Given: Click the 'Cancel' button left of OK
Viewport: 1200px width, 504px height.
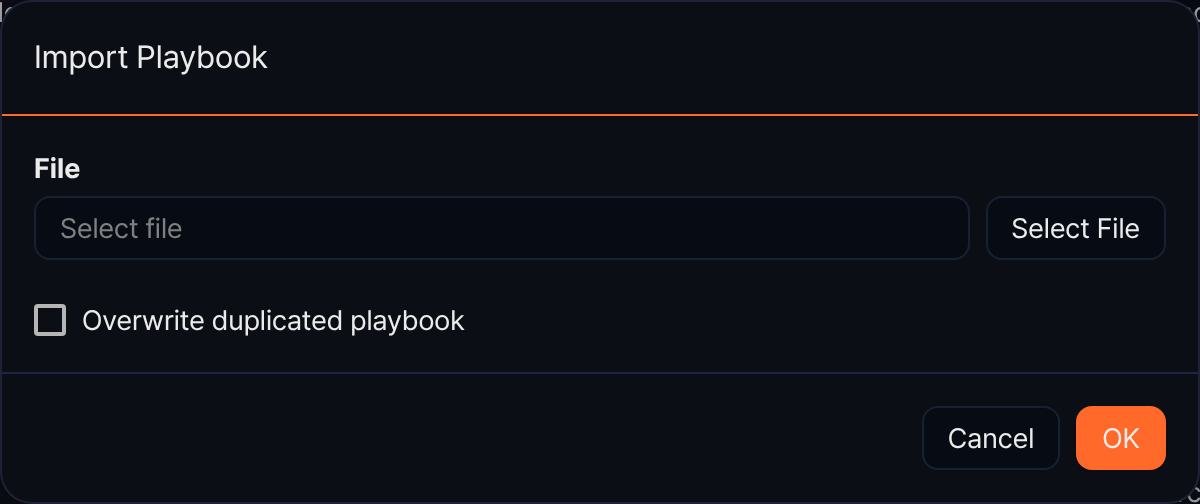Looking at the screenshot, I should click(990, 438).
